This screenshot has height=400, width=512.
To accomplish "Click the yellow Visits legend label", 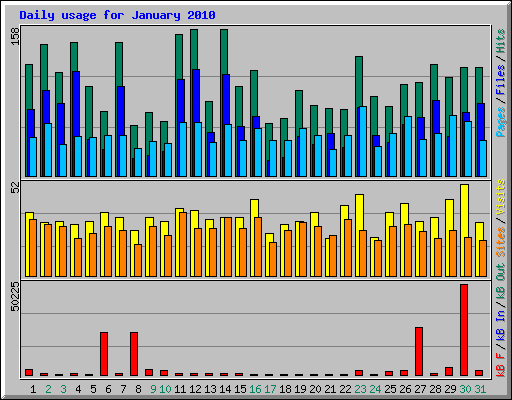I will tap(501, 197).
